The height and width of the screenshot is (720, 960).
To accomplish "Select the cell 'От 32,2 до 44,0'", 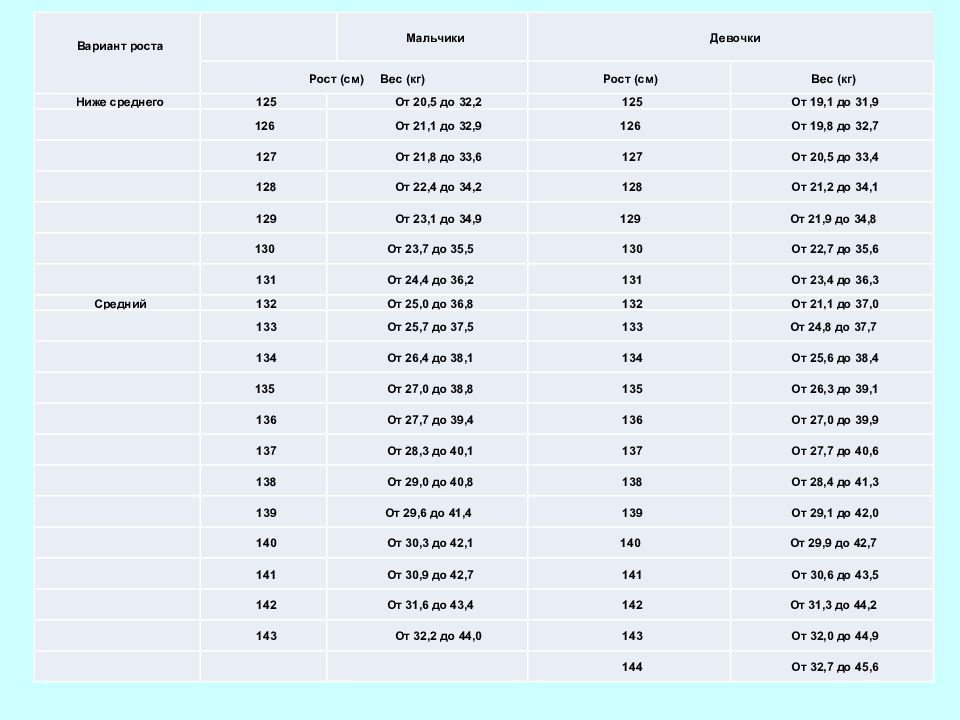I will coord(438,636).
